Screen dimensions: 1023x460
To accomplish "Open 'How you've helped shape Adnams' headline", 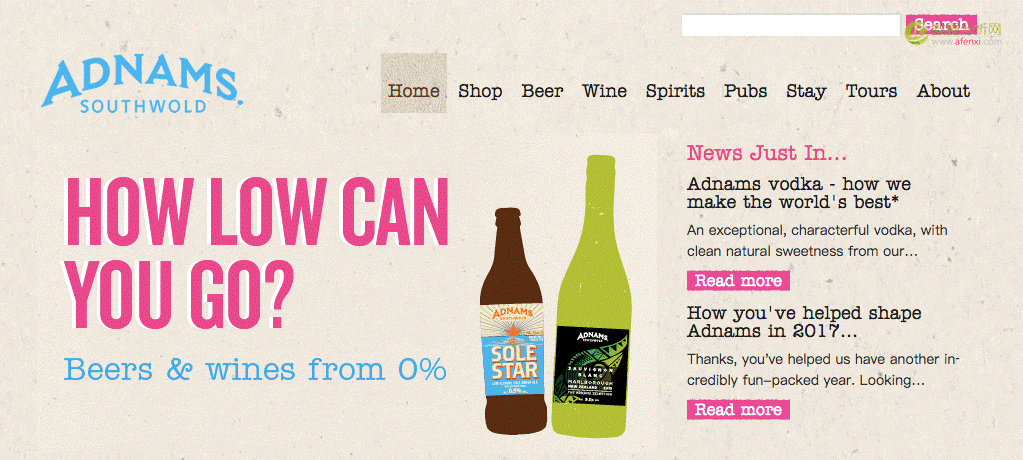I will [804, 322].
